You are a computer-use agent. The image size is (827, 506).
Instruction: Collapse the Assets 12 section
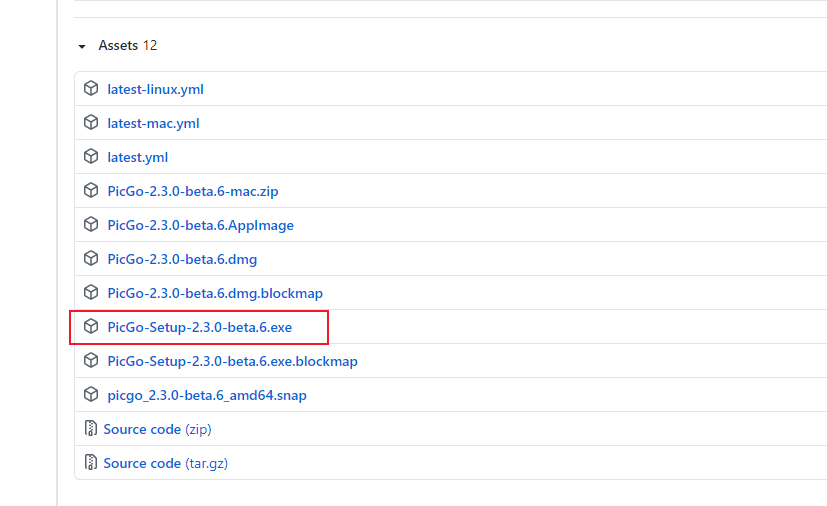(82, 46)
